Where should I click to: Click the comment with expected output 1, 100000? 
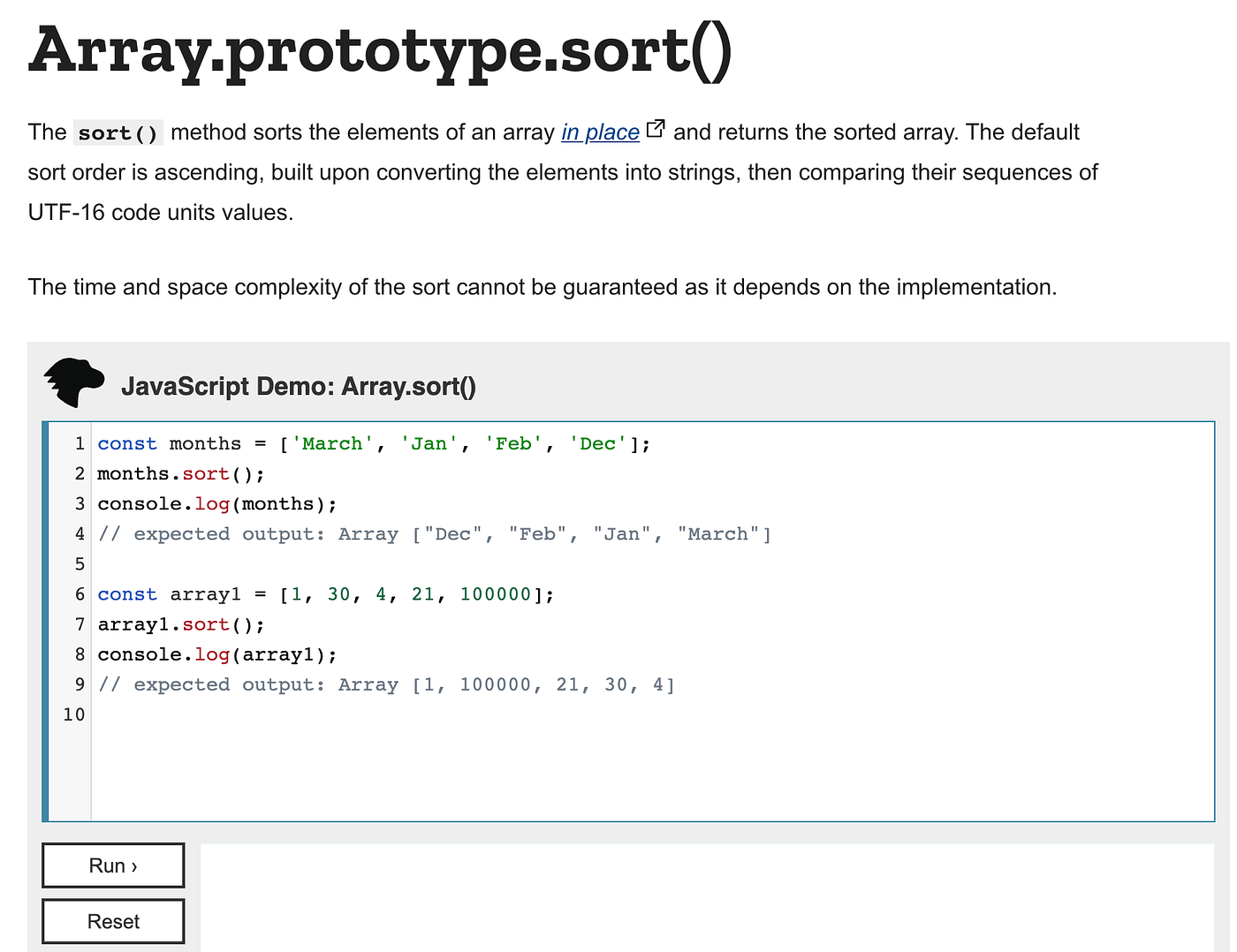[x=386, y=684]
